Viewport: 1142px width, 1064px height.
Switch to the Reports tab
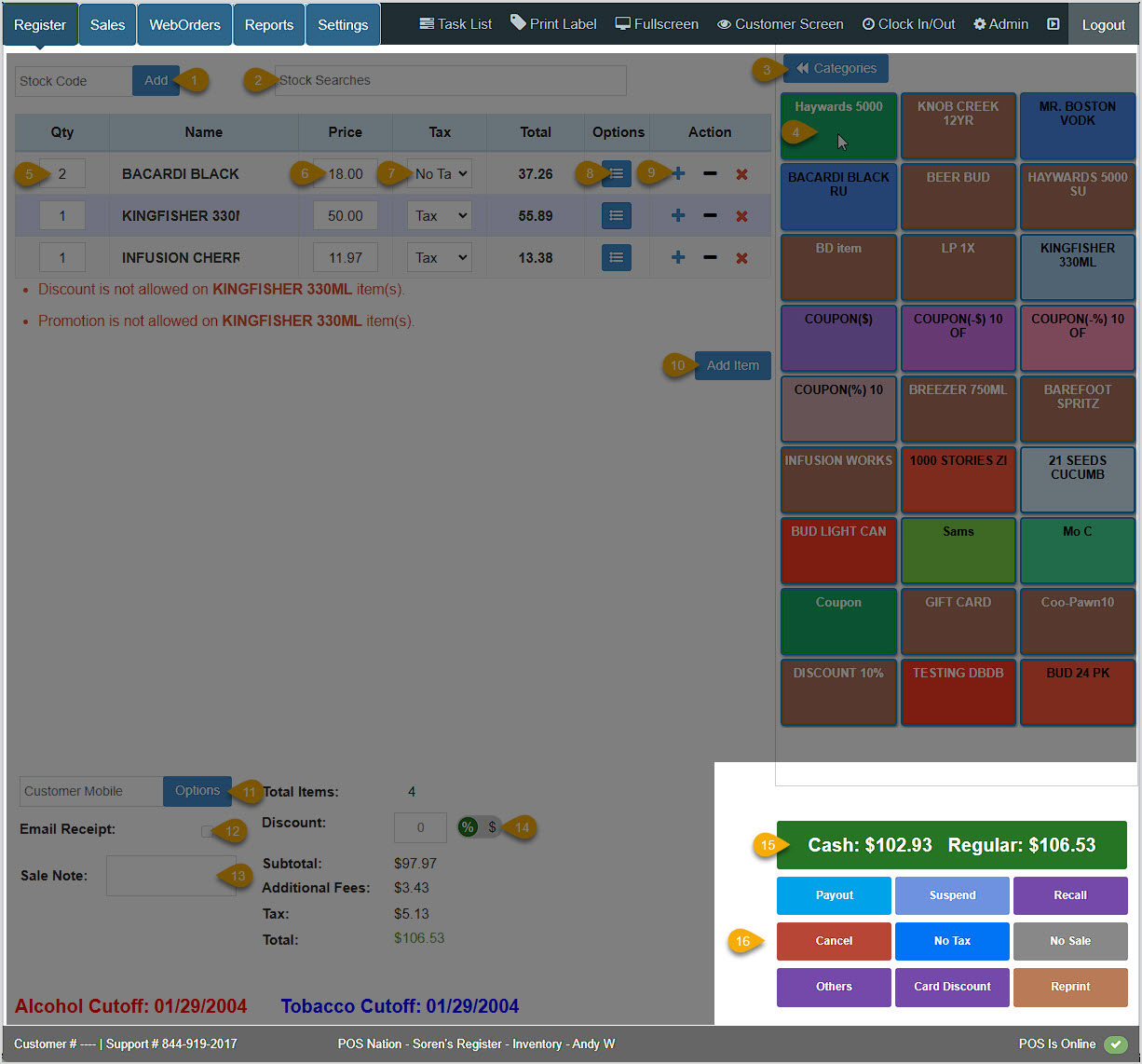[268, 23]
